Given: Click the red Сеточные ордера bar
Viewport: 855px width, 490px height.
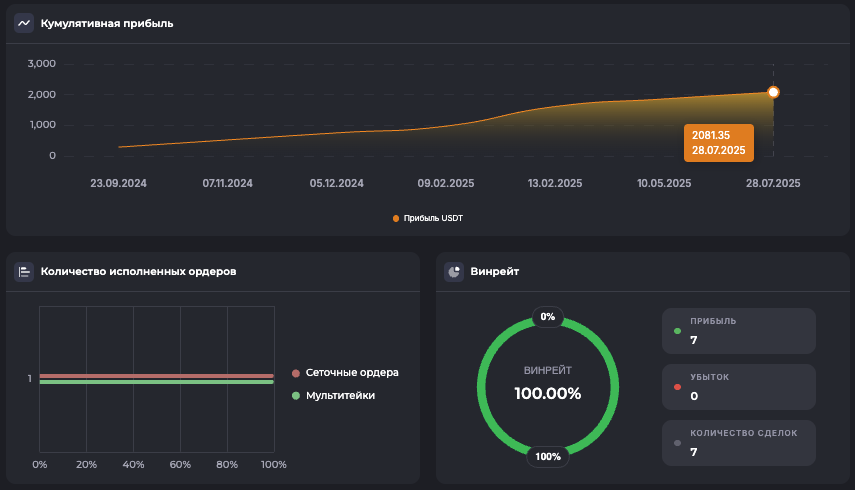Looking at the screenshot, I should click(156, 376).
